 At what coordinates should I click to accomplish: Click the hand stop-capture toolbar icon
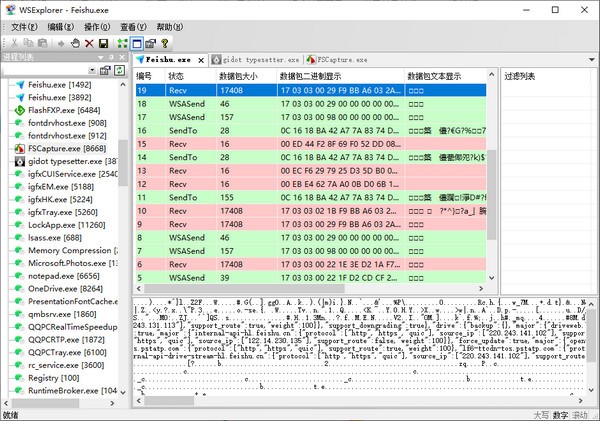point(74,44)
